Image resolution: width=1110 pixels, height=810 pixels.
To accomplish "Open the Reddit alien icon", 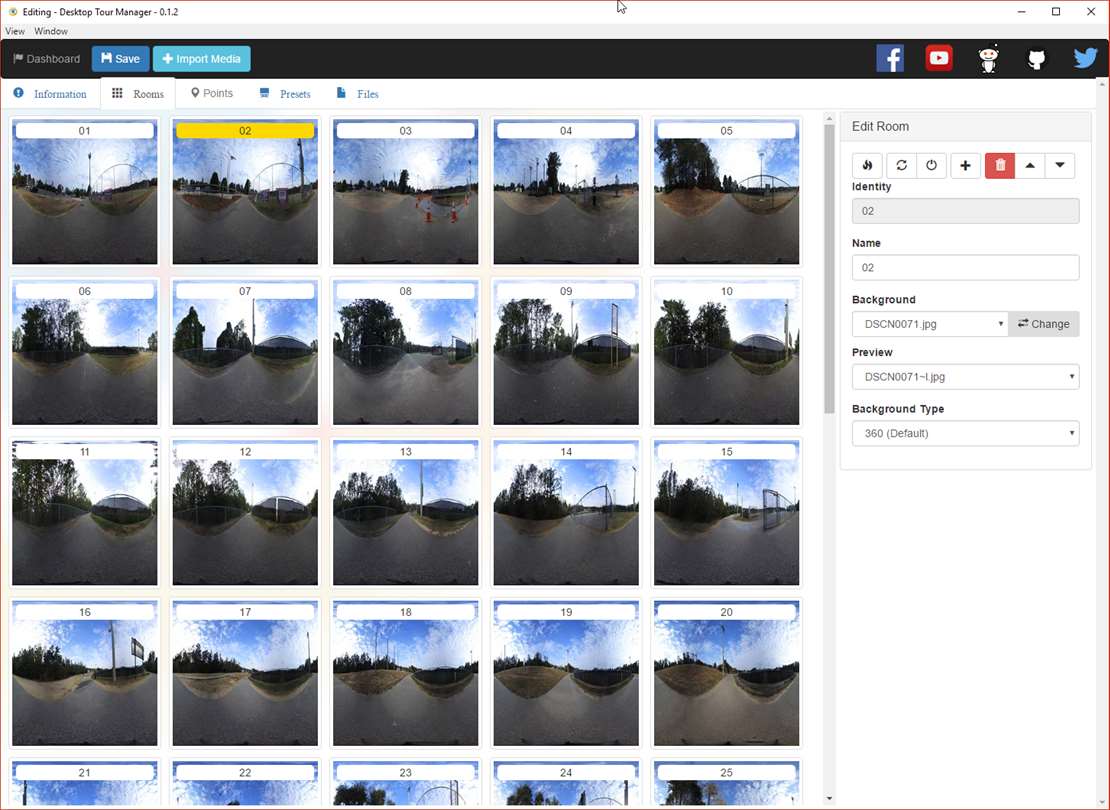I will click(988, 59).
